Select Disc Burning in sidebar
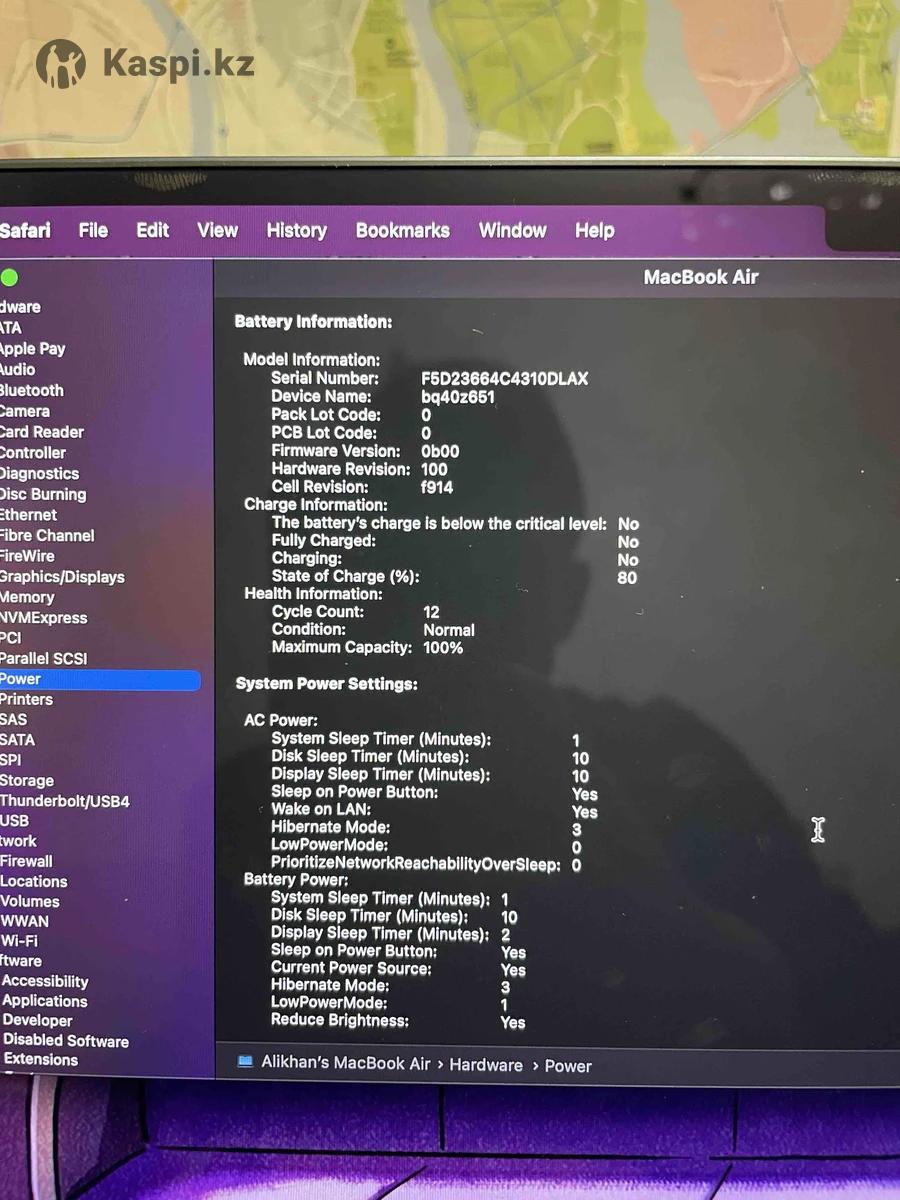This screenshot has width=900, height=1200. (42, 494)
